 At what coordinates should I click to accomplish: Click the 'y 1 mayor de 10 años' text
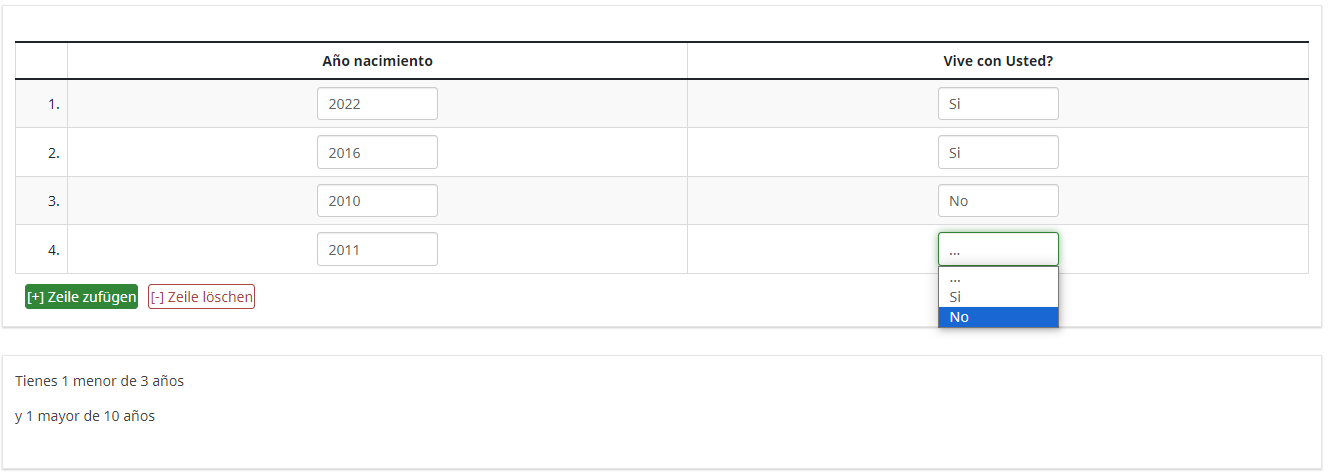(x=85, y=416)
